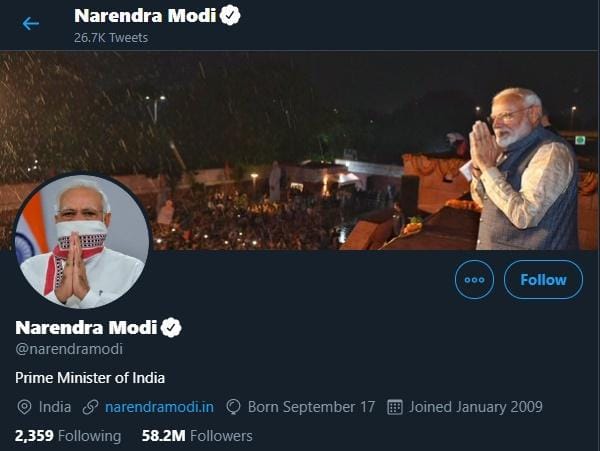Click the location pin icon

tap(25, 407)
